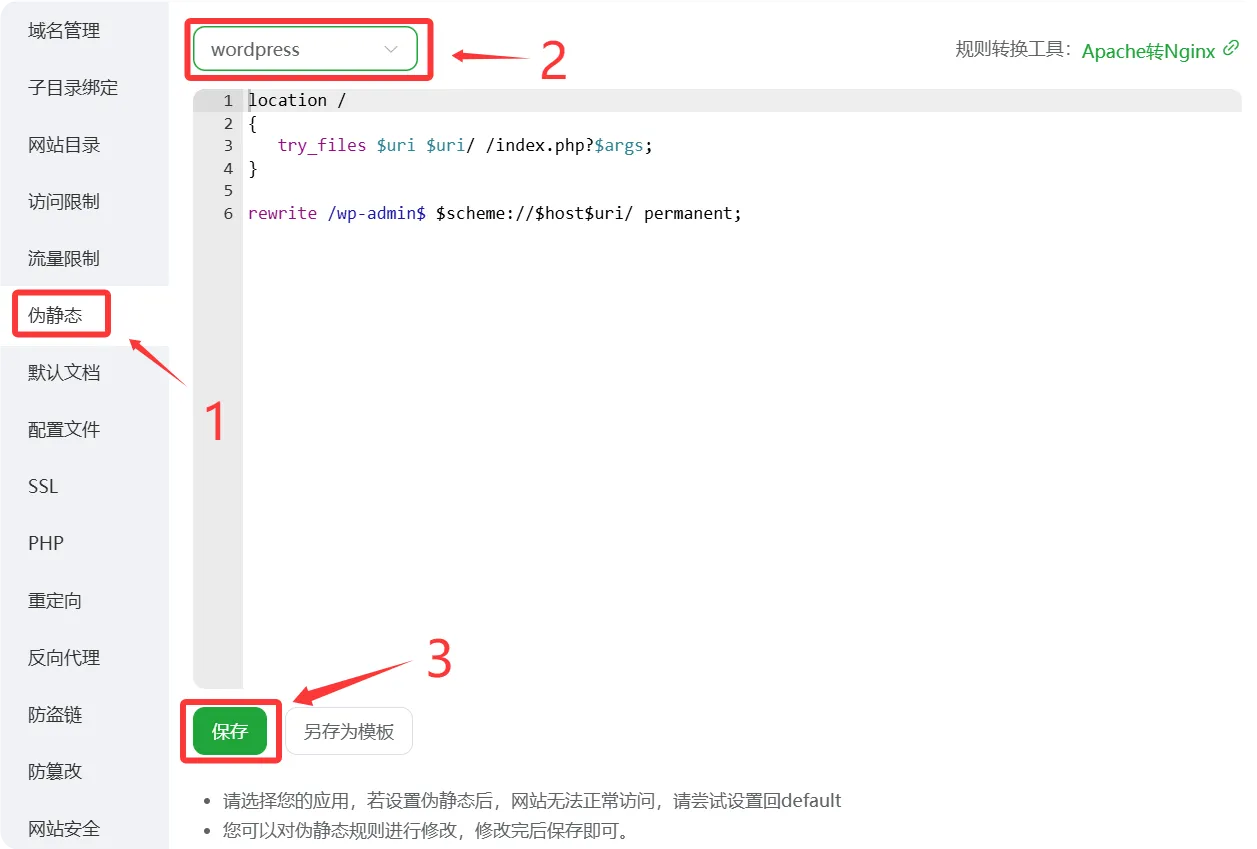Open the 默认文档 tab
The height and width of the screenshot is (849, 1257).
(x=64, y=373)
